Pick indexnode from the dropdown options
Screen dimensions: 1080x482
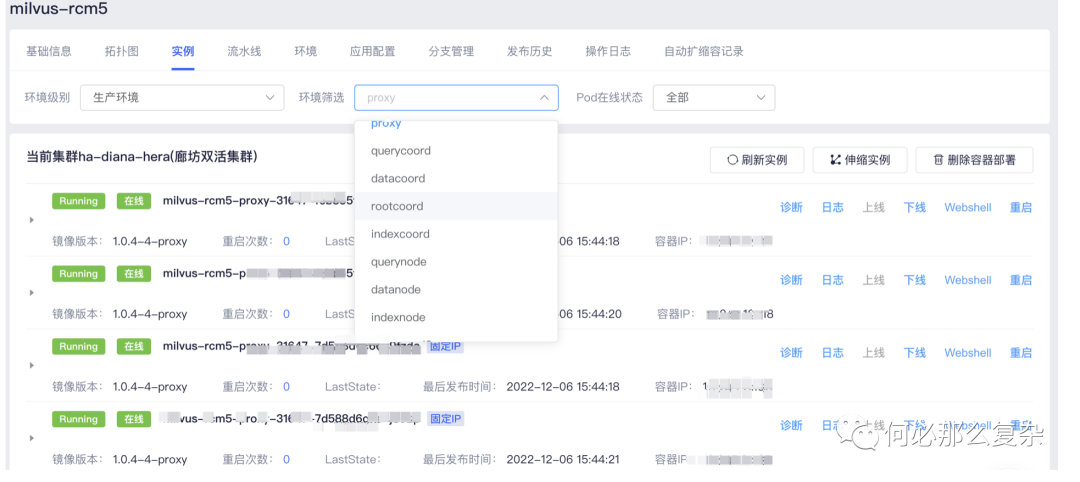[456, 317]
